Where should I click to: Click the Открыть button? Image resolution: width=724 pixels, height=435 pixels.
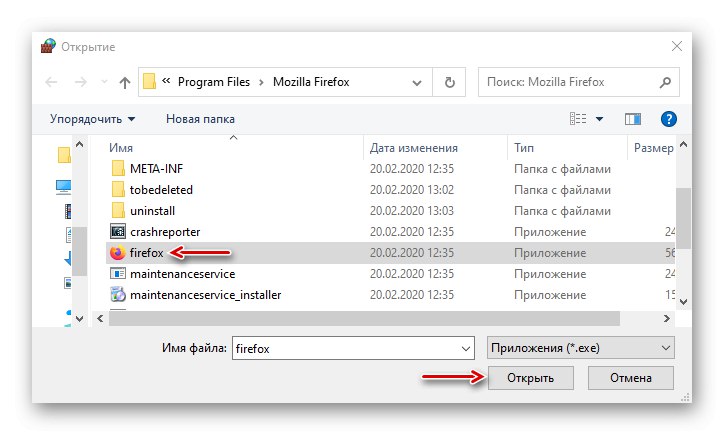click(x=531, y=378)
